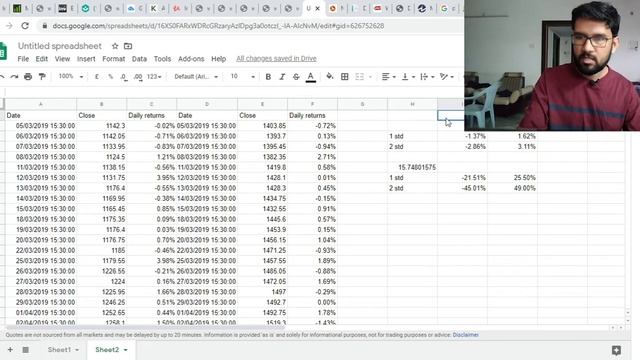
Task: Select cell showing 3.11%
Action: pyautogui.click(x=512, y=147)
